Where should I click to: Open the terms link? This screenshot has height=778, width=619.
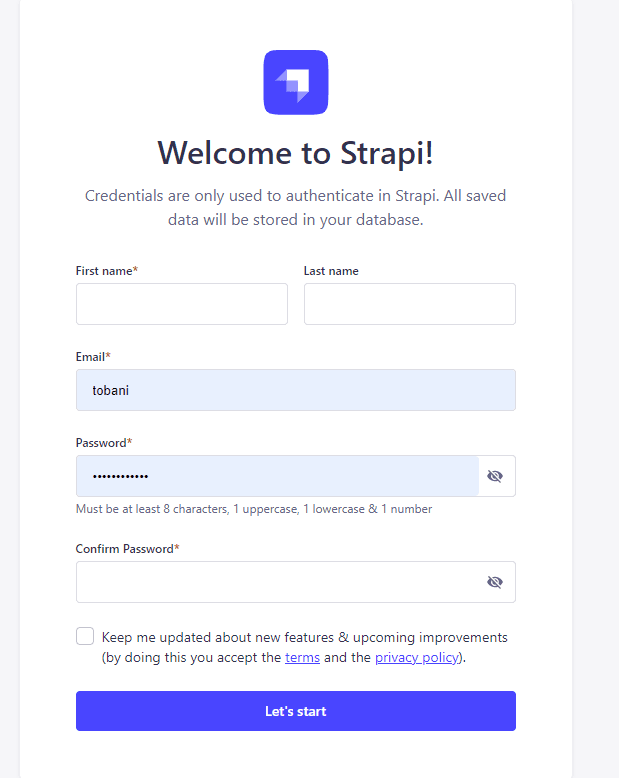[302, 657]
